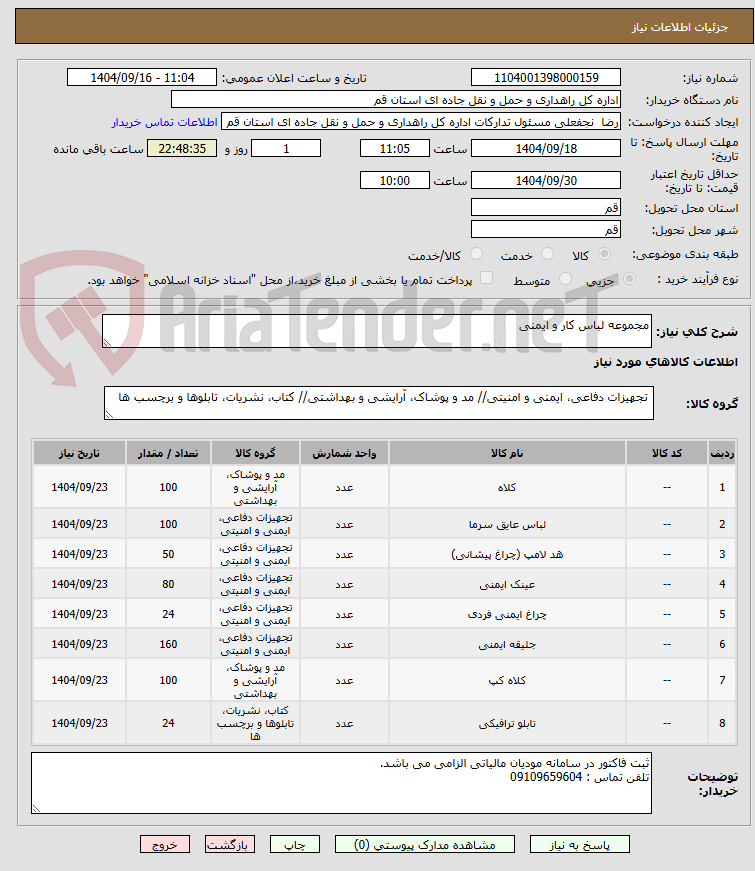Click quantity 160 in the جلیقه ایمنی row
Screen dimensions: 755x871
coord(168,644)
